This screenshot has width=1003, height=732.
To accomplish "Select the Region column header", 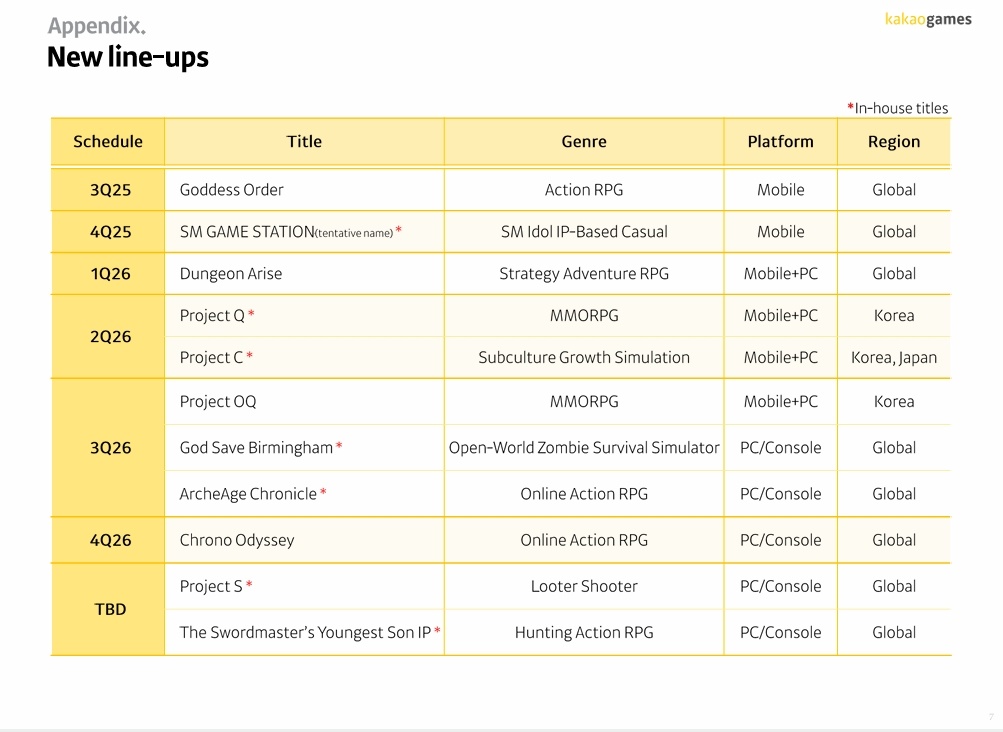I will [x=893, y=142].
